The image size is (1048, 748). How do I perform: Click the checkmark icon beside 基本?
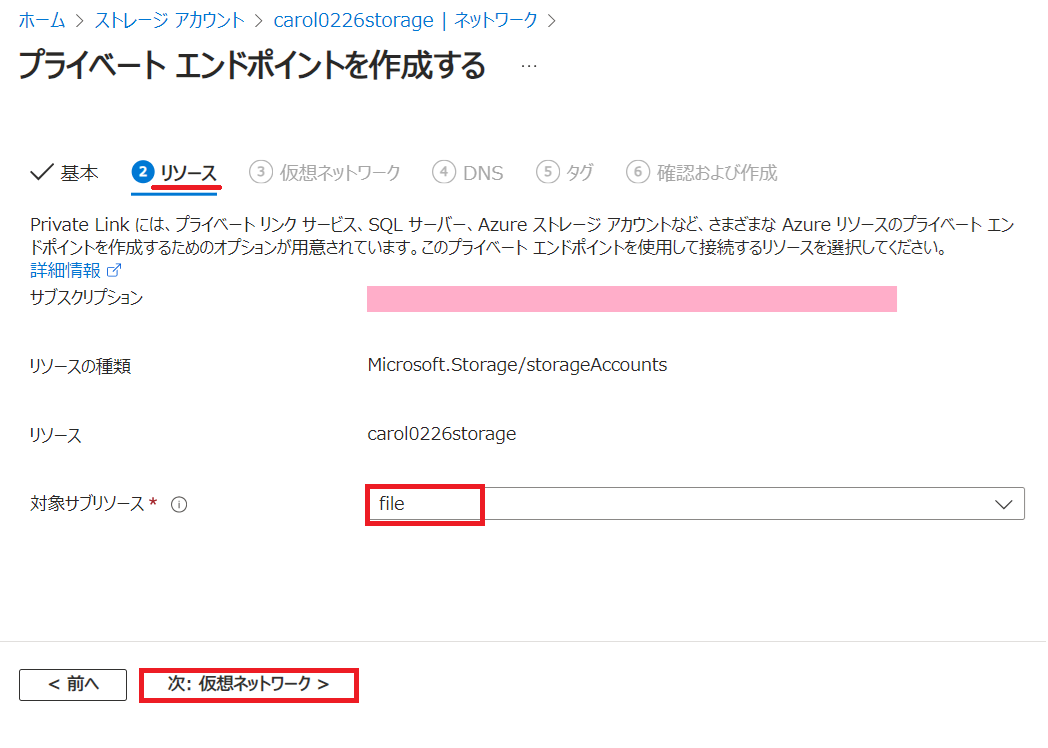[41, 172]
